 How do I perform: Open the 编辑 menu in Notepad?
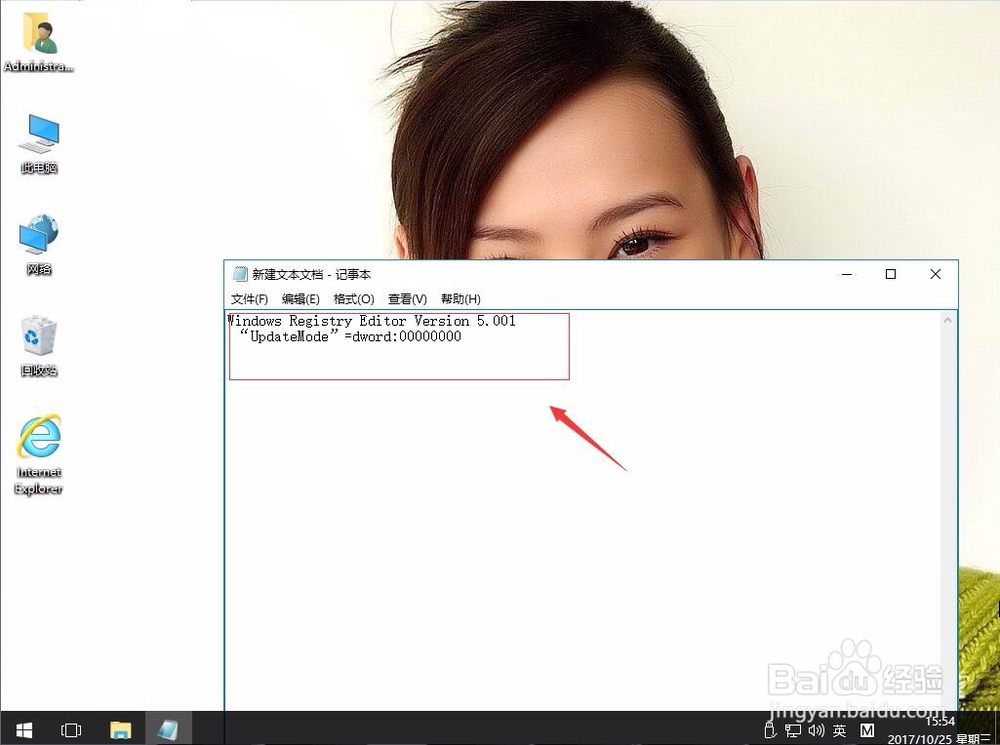click(302, 298)
